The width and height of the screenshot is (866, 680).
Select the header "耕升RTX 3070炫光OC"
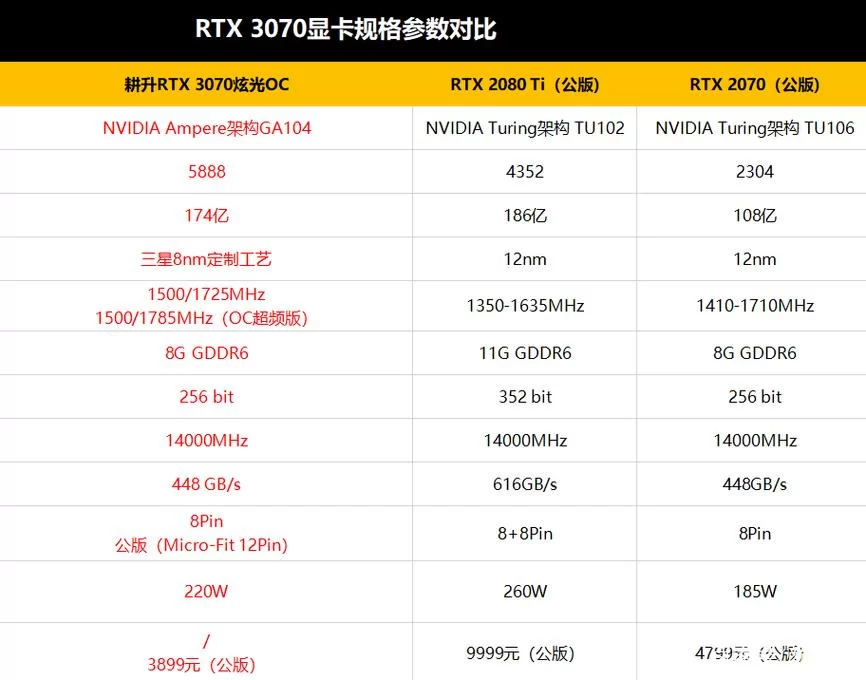pyautogui.click(x=207, y=85)
